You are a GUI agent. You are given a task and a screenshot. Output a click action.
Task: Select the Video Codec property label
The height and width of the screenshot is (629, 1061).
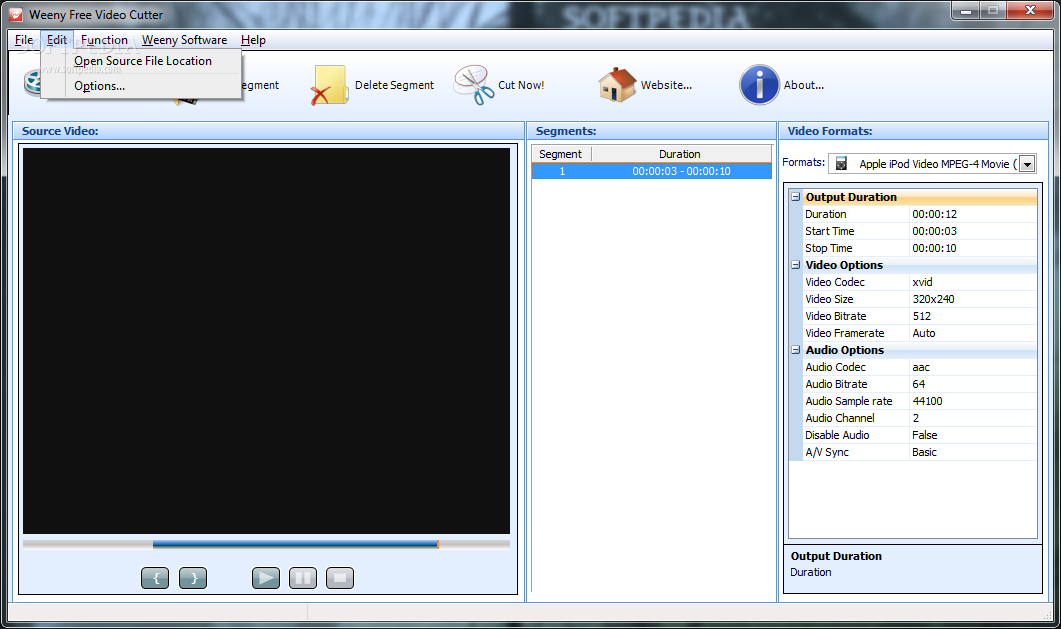pos(835,282)
